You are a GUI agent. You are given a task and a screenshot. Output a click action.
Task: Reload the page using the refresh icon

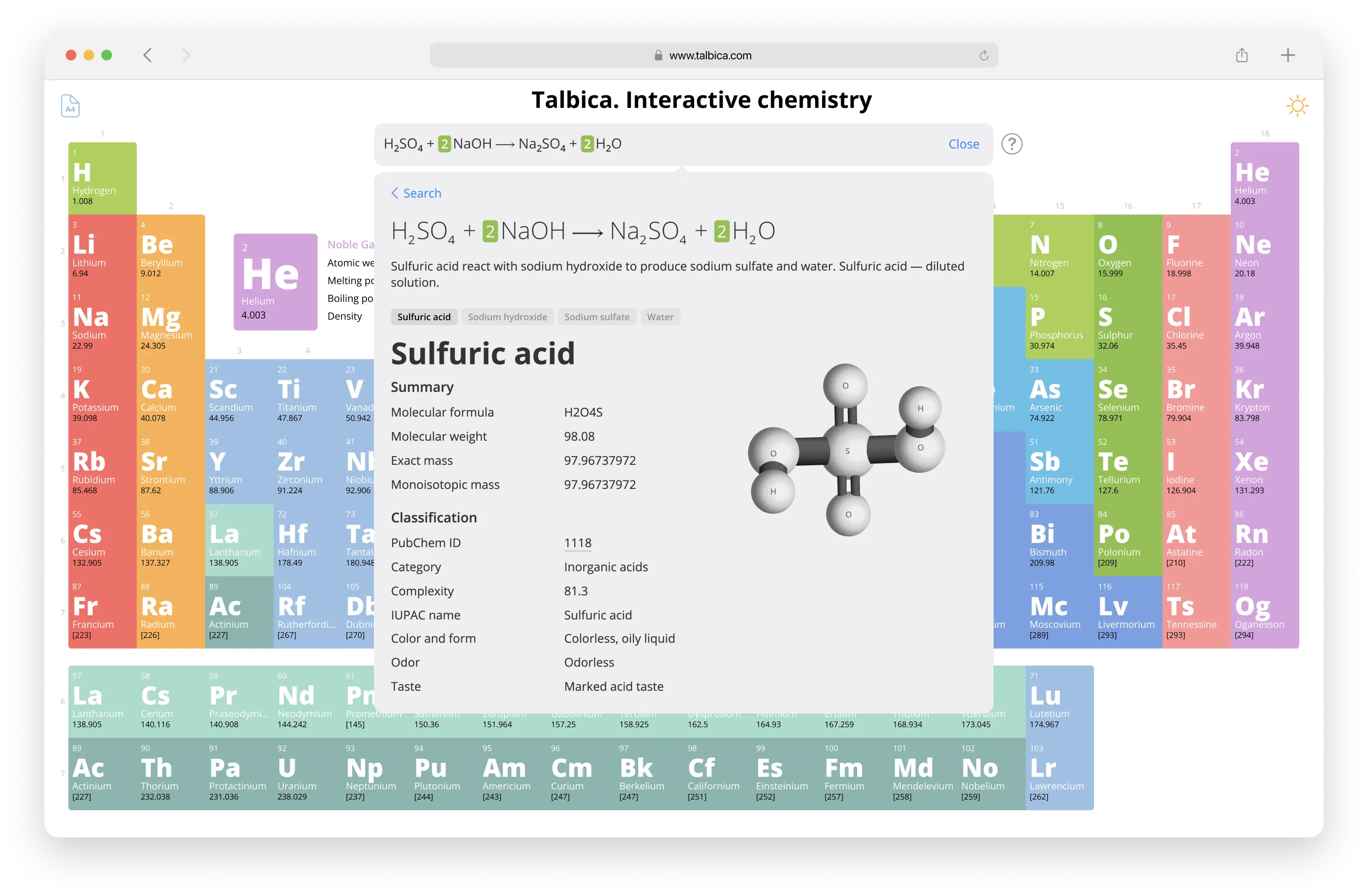click(983, 55)
